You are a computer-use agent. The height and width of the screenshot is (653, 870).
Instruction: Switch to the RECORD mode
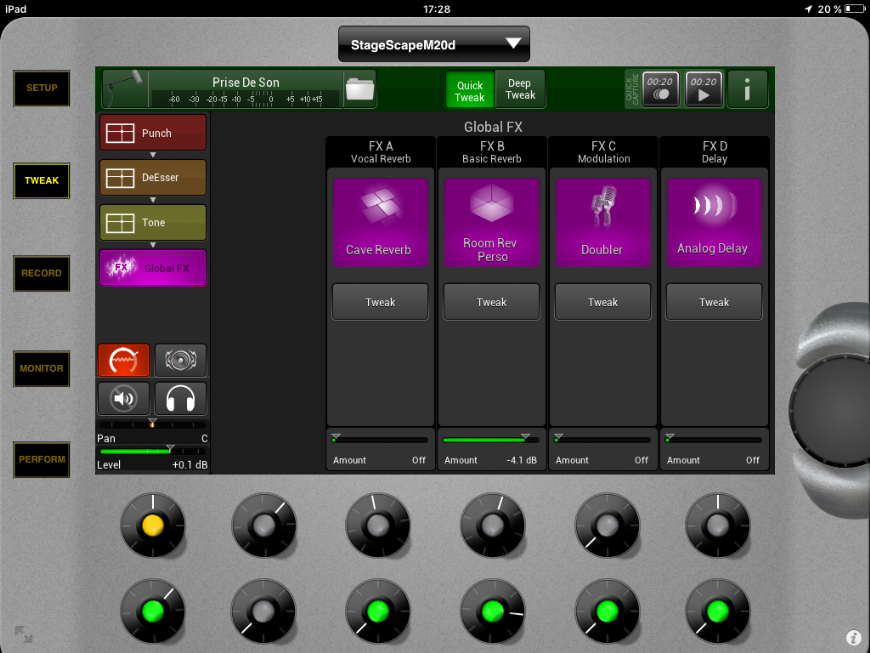point(42,273)
